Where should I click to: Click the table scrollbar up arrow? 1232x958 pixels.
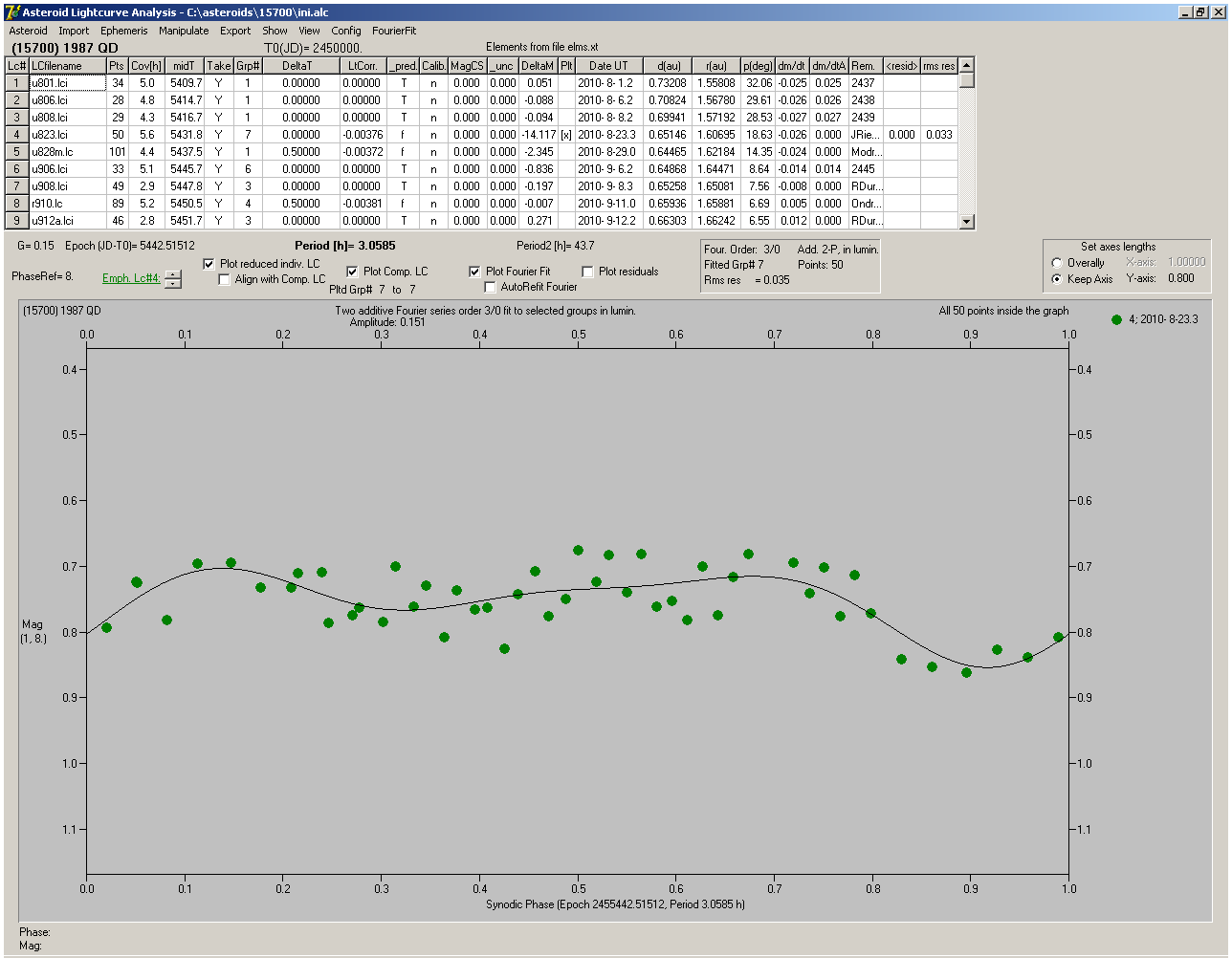click(x=967, y=65)
